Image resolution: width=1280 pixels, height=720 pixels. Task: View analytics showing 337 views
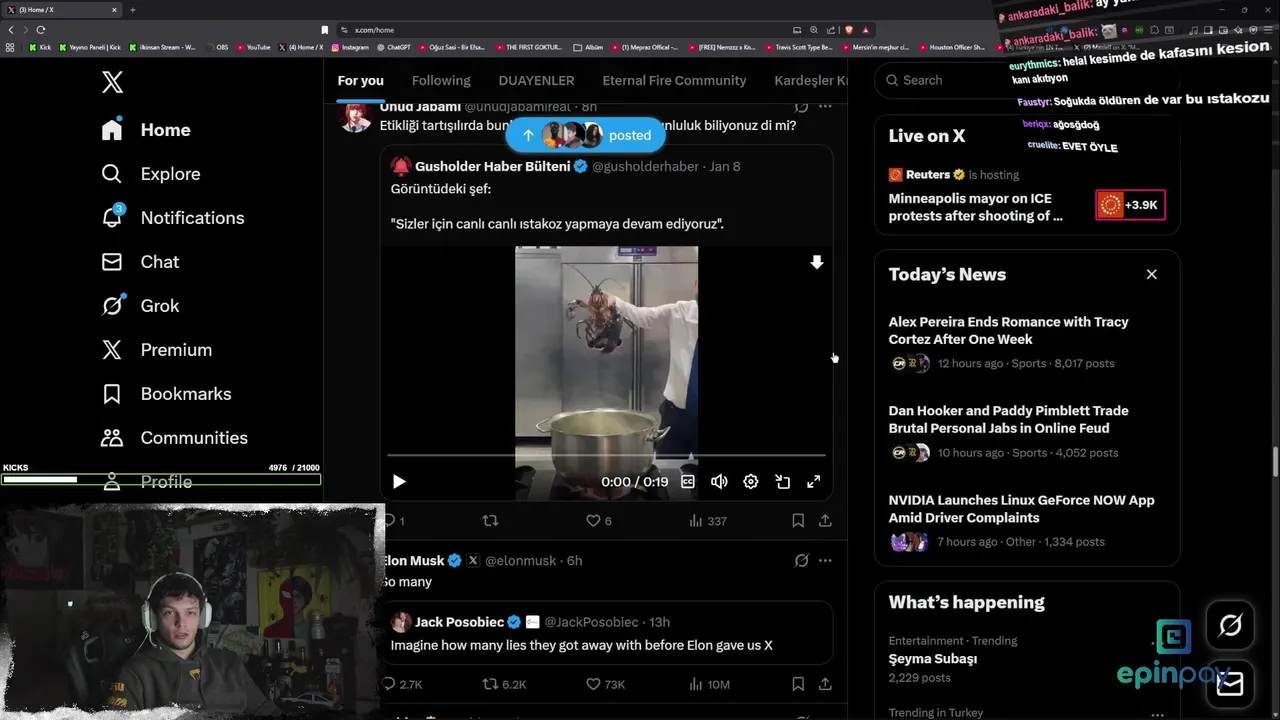pos(708,521)
